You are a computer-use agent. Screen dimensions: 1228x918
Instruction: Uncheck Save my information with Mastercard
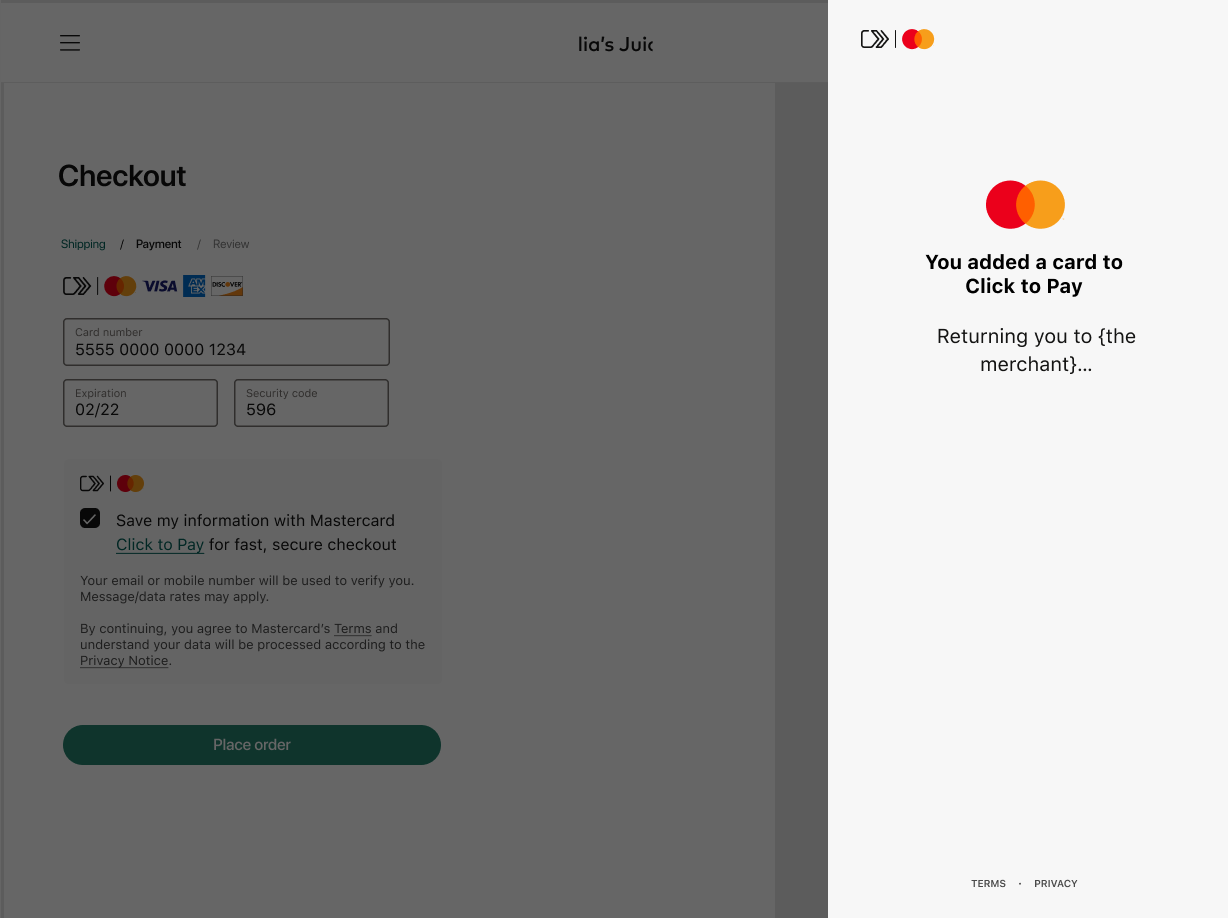pyautogui.click(x=90, y=518)
